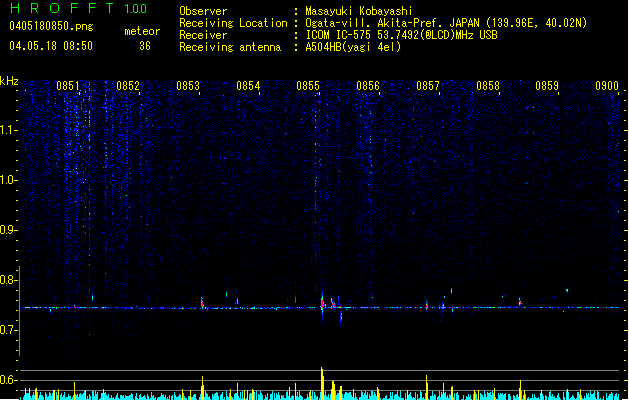Viewport: 629px width, 400px height.
Task: Click observer name Masayuki Kobayashi
Action: pyautogui.click(x=359, y=11)
